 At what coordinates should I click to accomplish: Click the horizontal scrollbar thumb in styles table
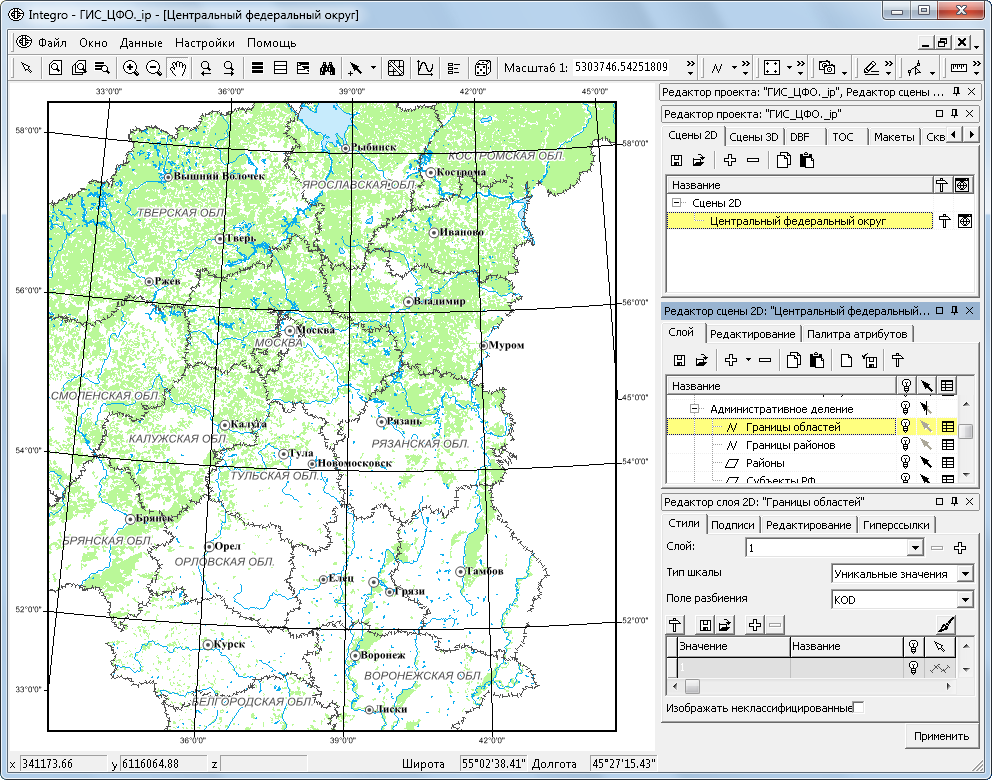click(x=693, y=686)
